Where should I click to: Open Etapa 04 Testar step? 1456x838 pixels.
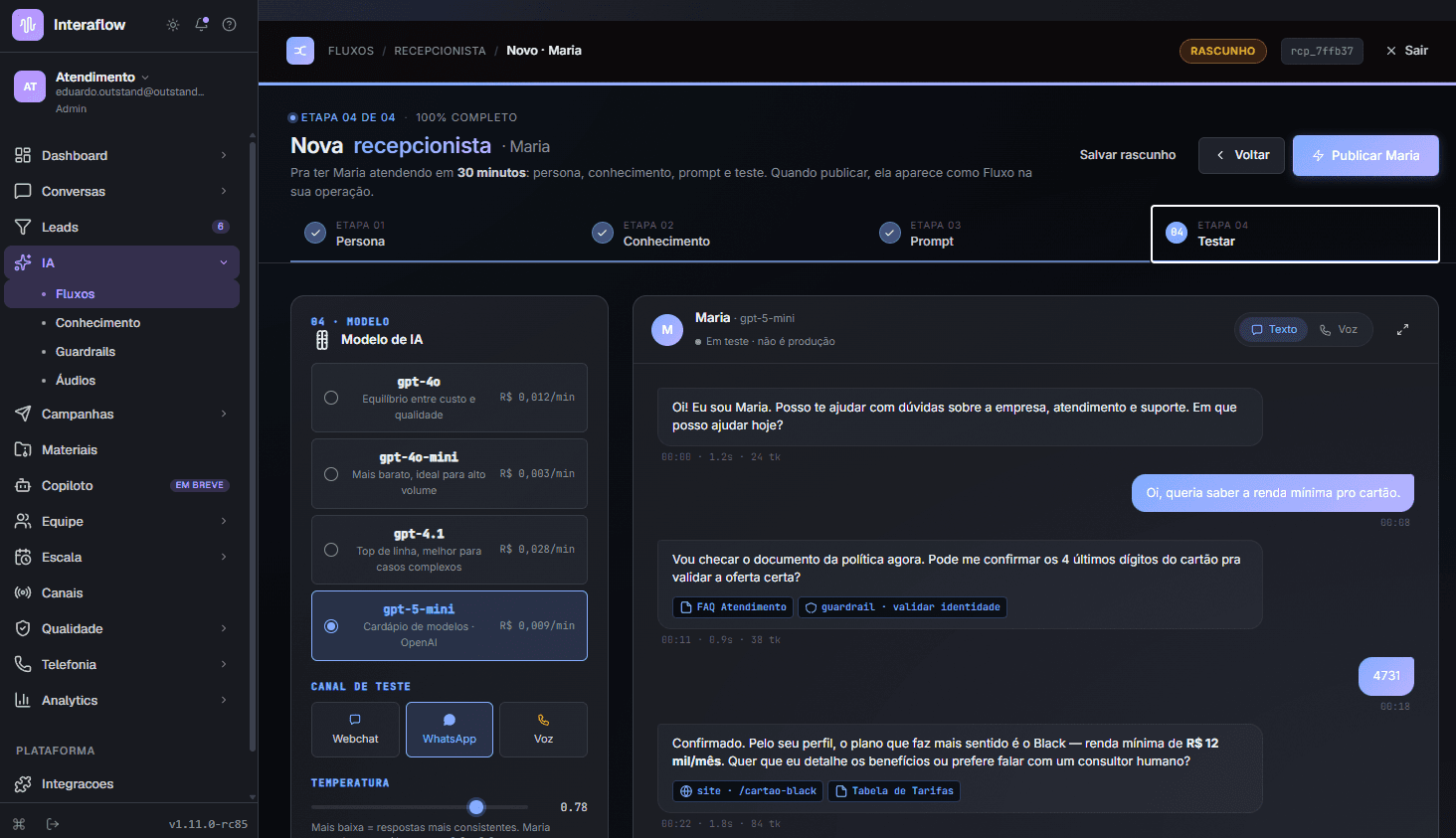[1295, 234]
